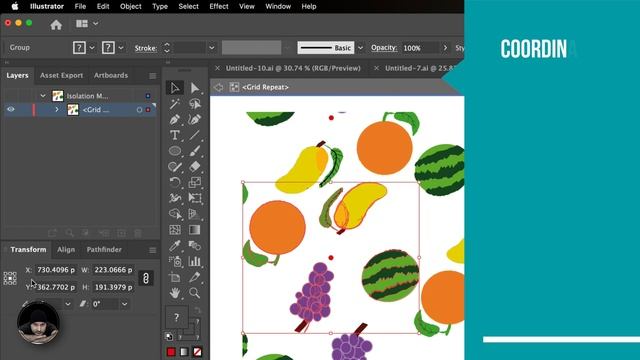Select the Eraser tool

195,167
